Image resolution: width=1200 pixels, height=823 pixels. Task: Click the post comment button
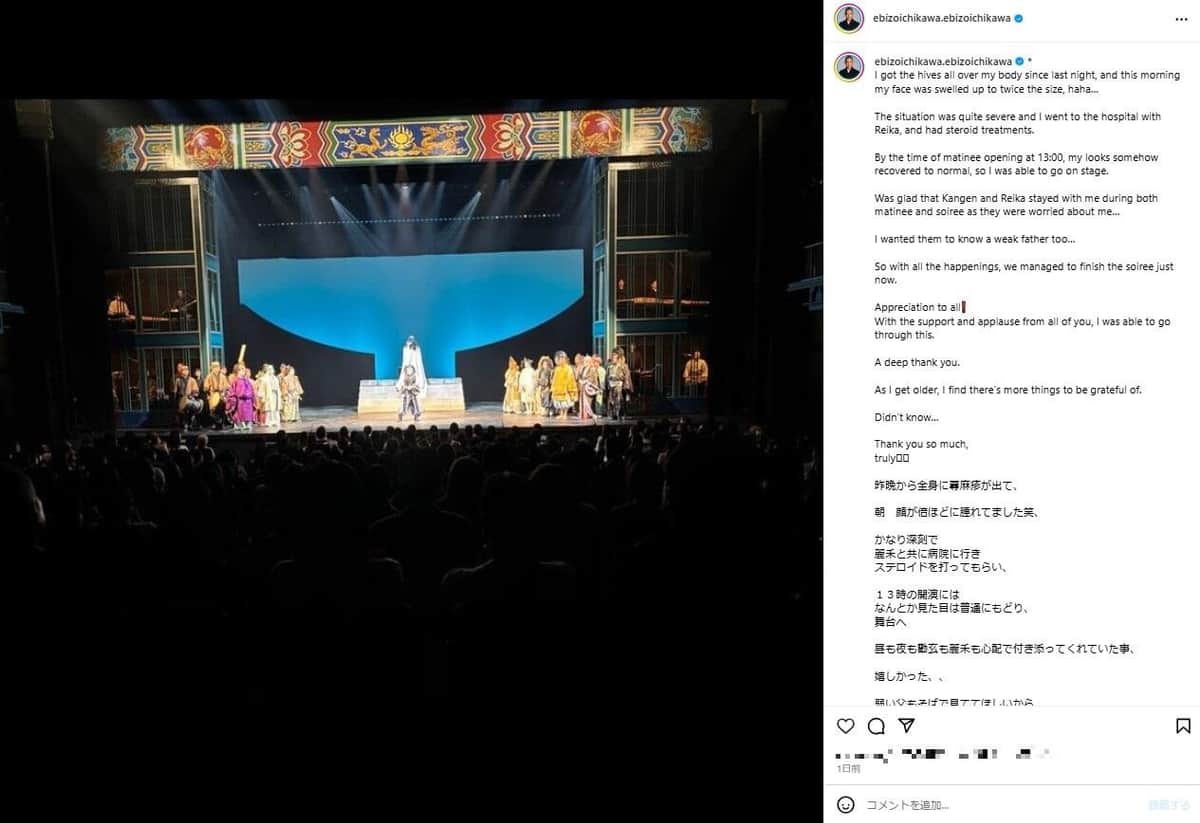[1168, 804]
